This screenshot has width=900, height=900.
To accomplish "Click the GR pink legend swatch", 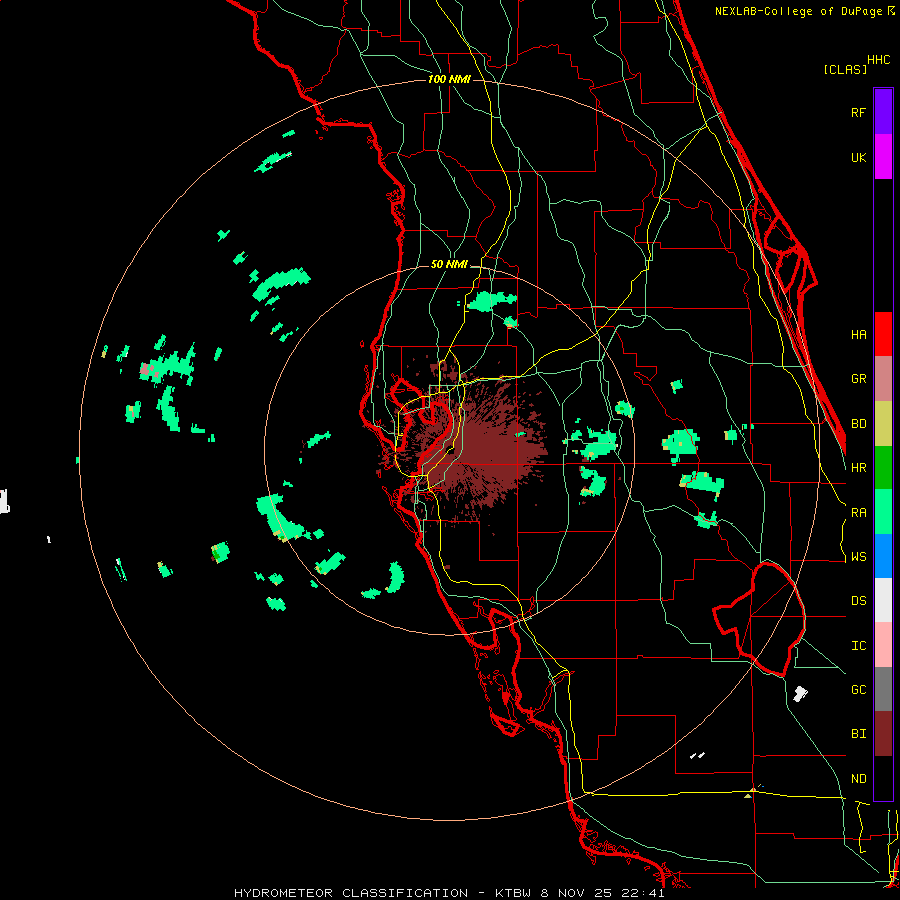I will coord(883,379).
